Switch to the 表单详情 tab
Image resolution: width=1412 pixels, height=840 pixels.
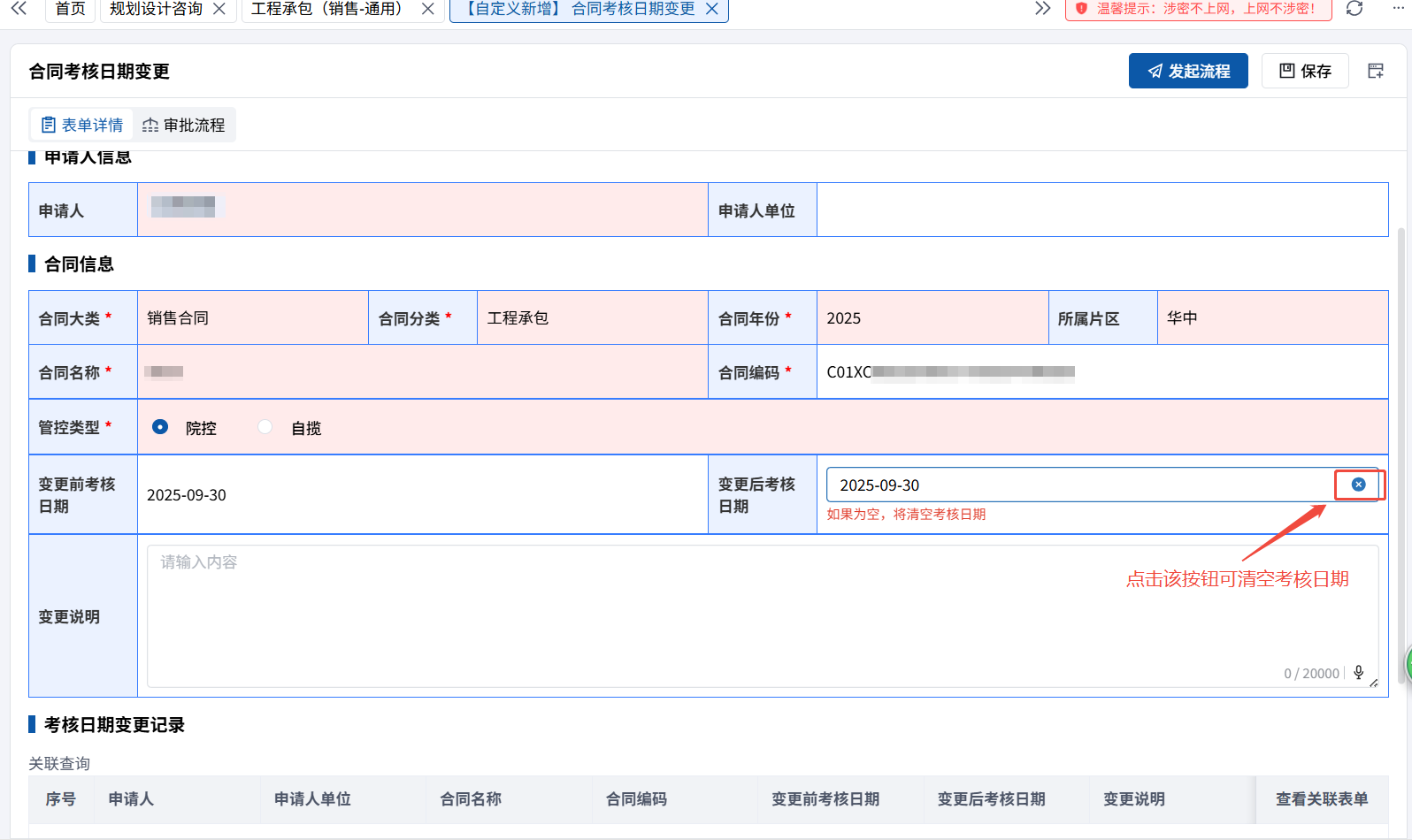pos(82,125)
